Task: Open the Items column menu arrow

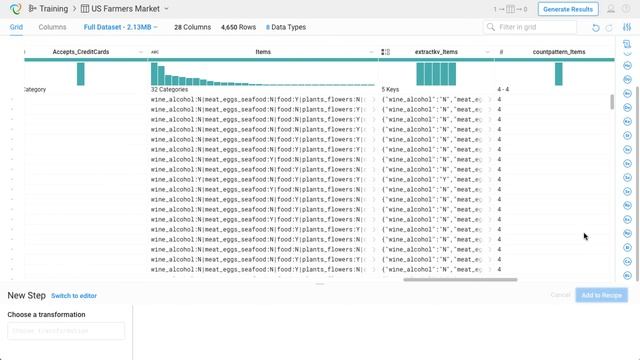Action: [371, 52]
